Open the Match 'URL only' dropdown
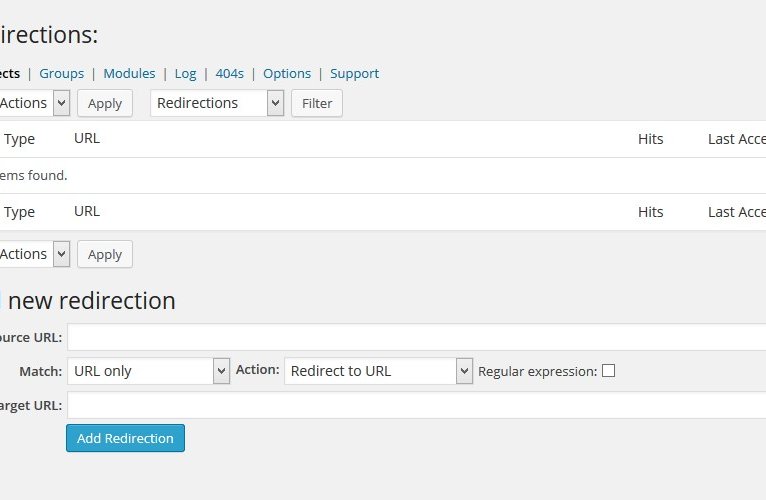The width and height of the screenshot is (766, 500). click(x=149, y=371)
